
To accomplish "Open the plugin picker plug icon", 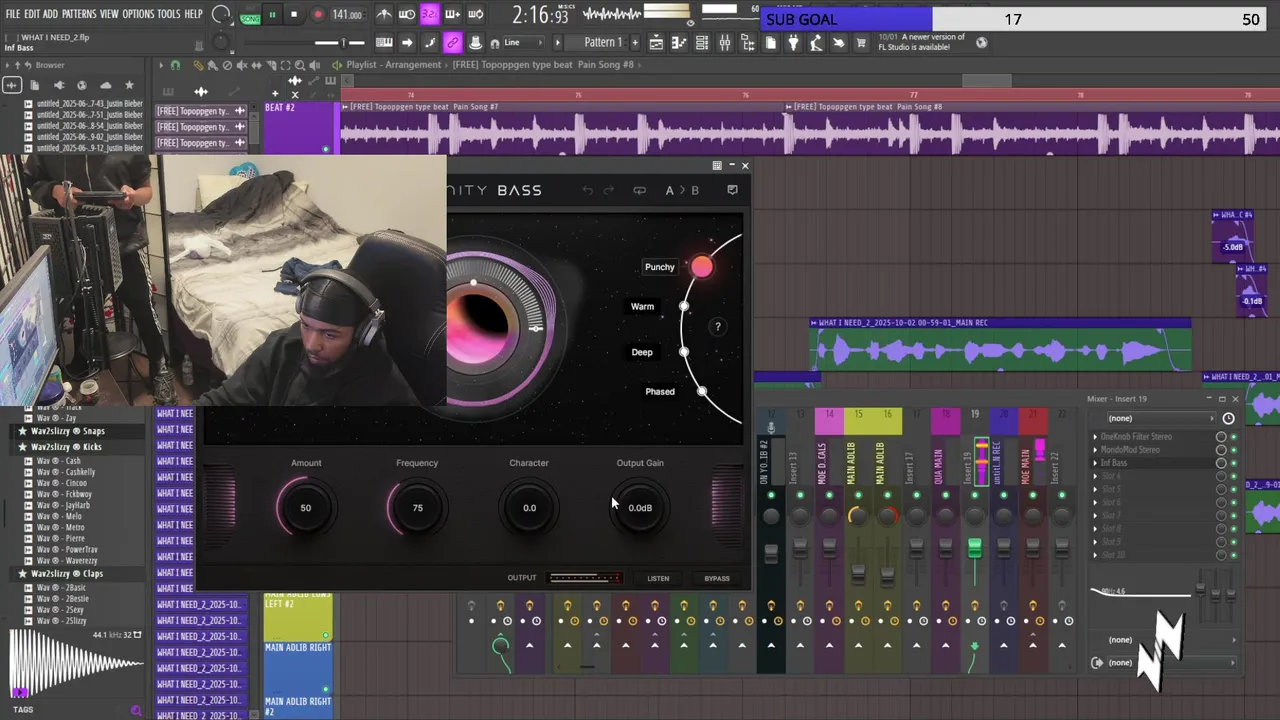I will (793, 43).
